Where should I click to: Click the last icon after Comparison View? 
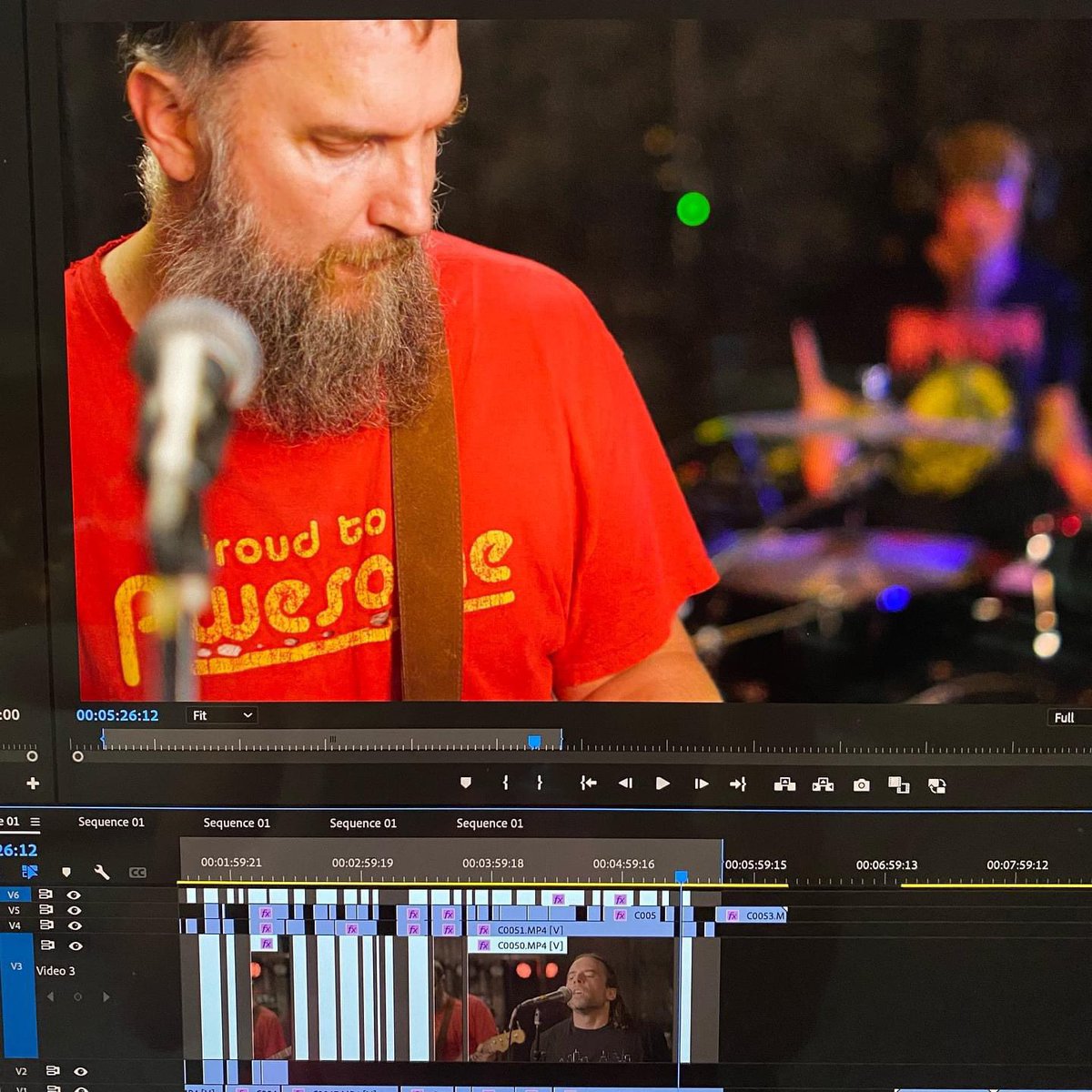(936, 785)
